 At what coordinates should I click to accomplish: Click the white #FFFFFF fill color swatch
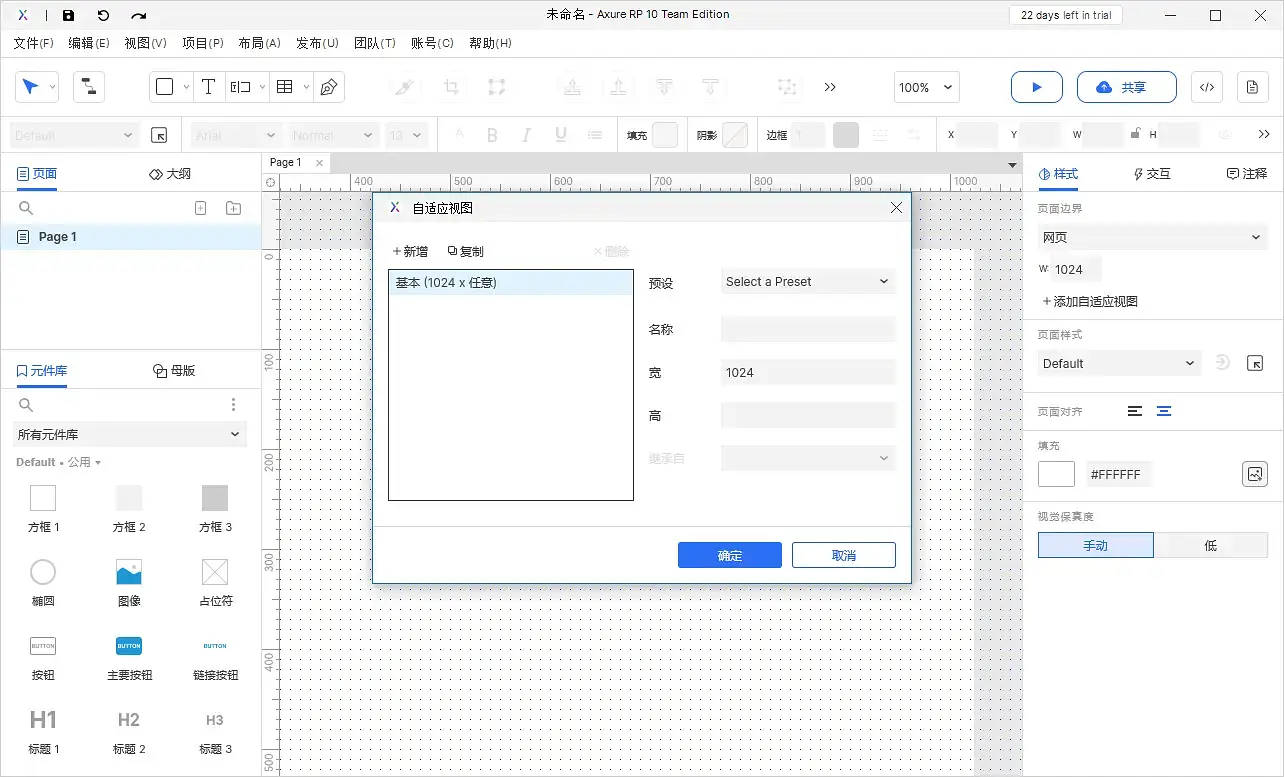(x=1055, y=473)
